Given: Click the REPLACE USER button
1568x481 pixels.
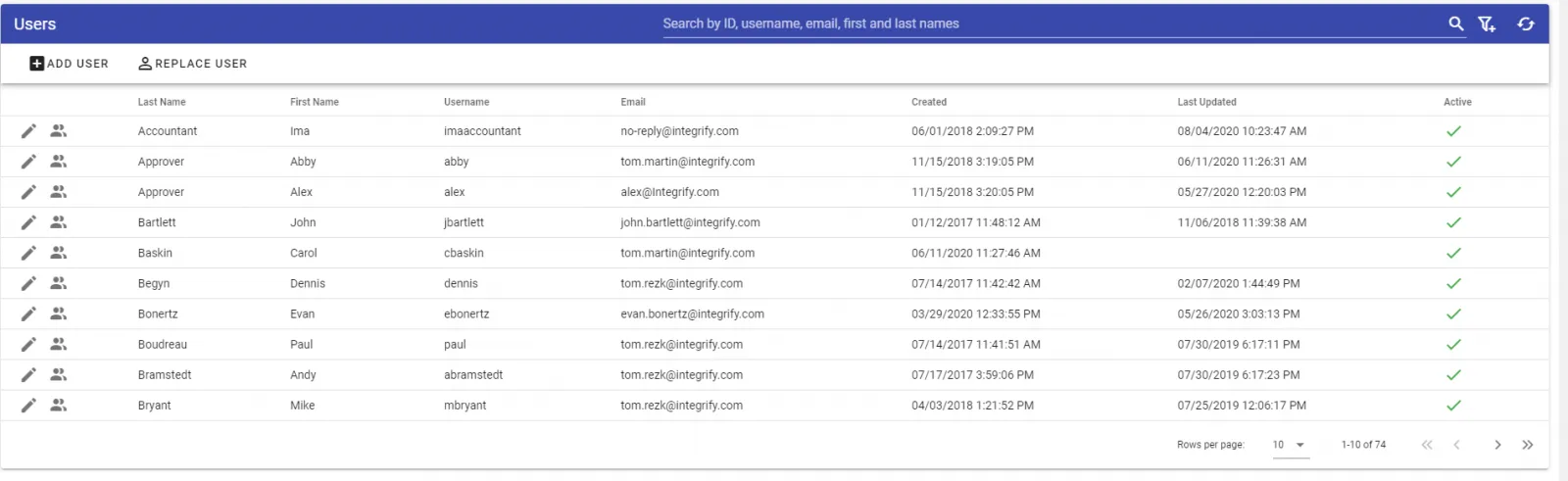Looking at the screenshot, I should pyautogui.click(x=192, y=64).
